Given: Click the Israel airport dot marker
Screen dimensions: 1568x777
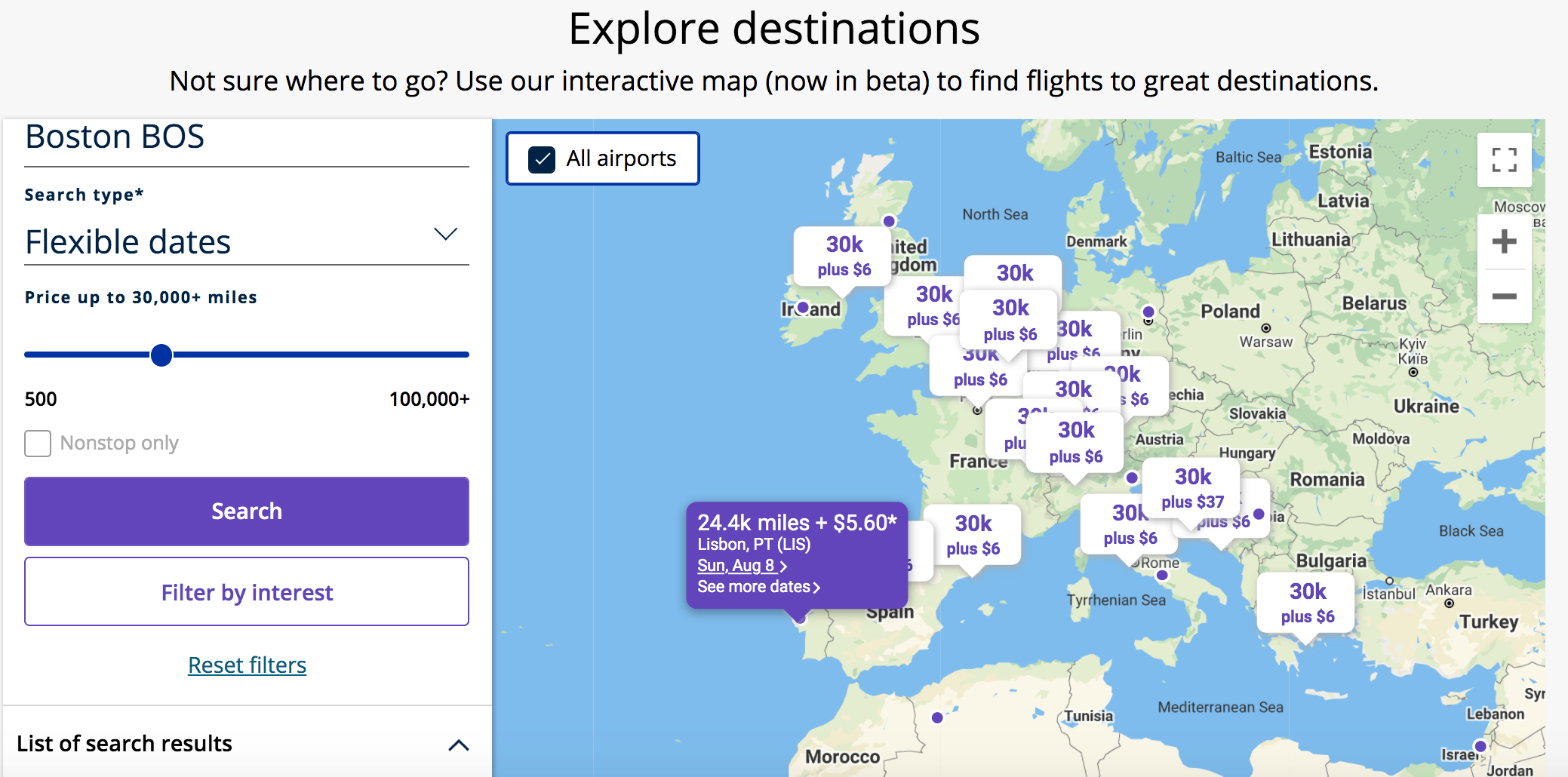Looking at the screenshot, I should 1480,746.
